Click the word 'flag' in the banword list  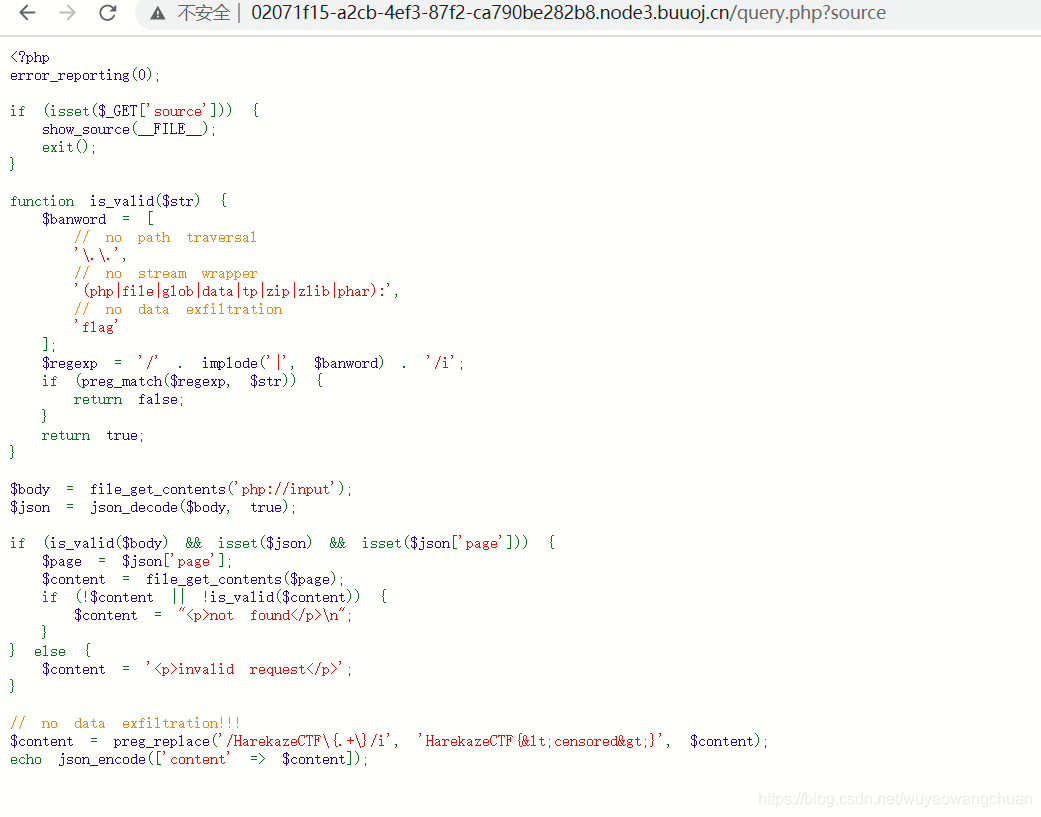pyautogui.click(x=97, y=326)
